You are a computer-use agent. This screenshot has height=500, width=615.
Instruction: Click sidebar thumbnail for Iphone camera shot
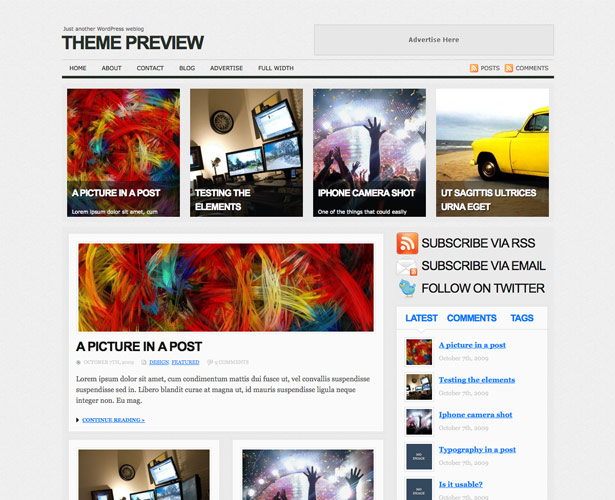coord(419,422)
